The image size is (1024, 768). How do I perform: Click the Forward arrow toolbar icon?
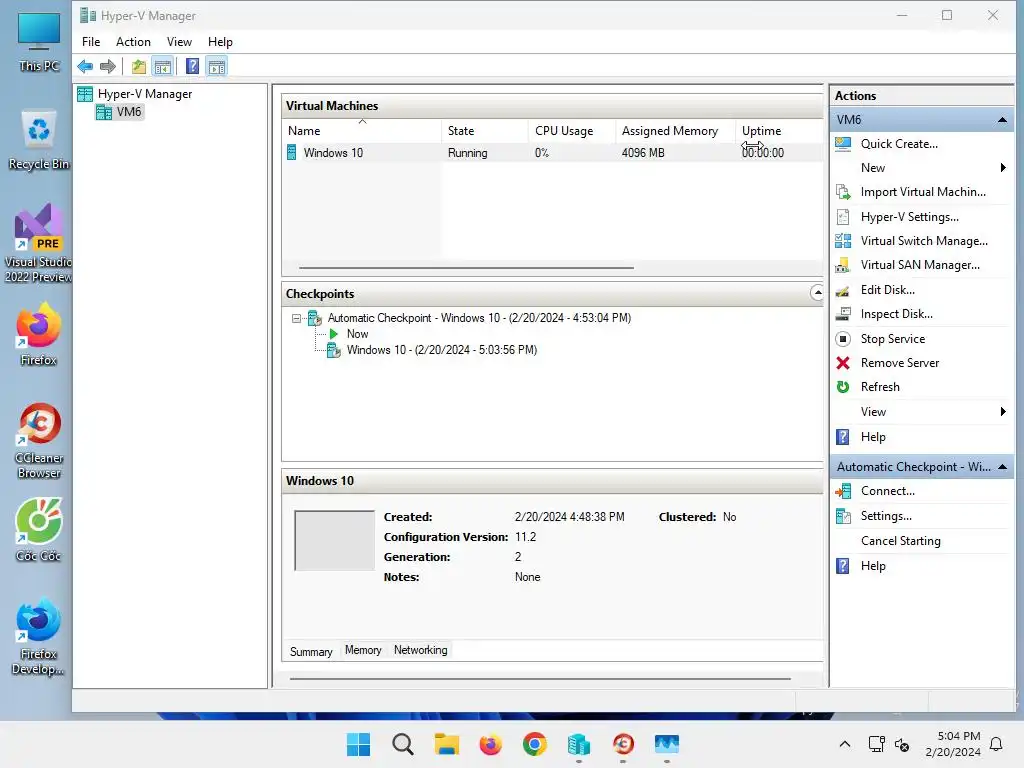(108, 66)
